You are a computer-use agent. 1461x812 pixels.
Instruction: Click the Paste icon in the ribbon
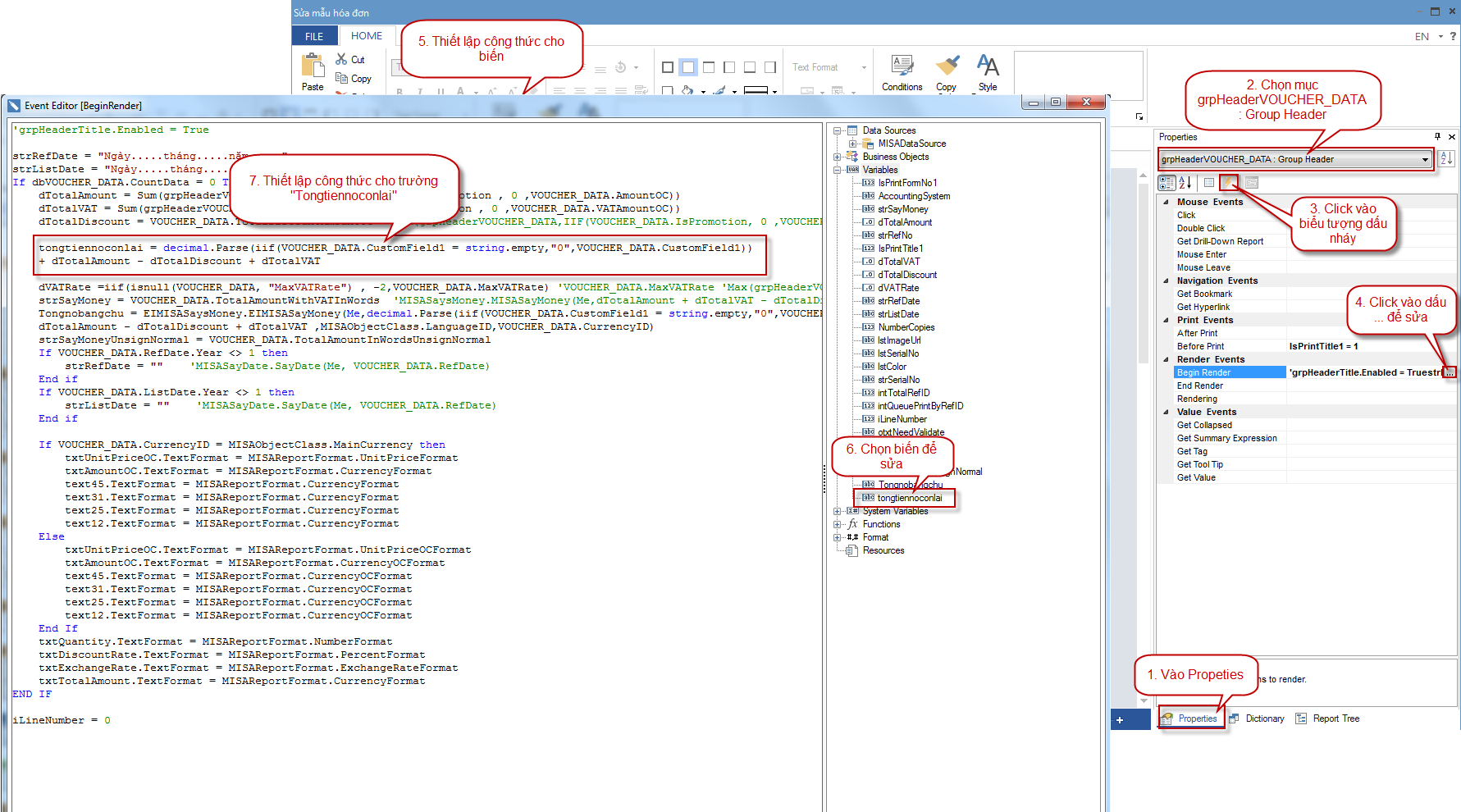[313, 66]
